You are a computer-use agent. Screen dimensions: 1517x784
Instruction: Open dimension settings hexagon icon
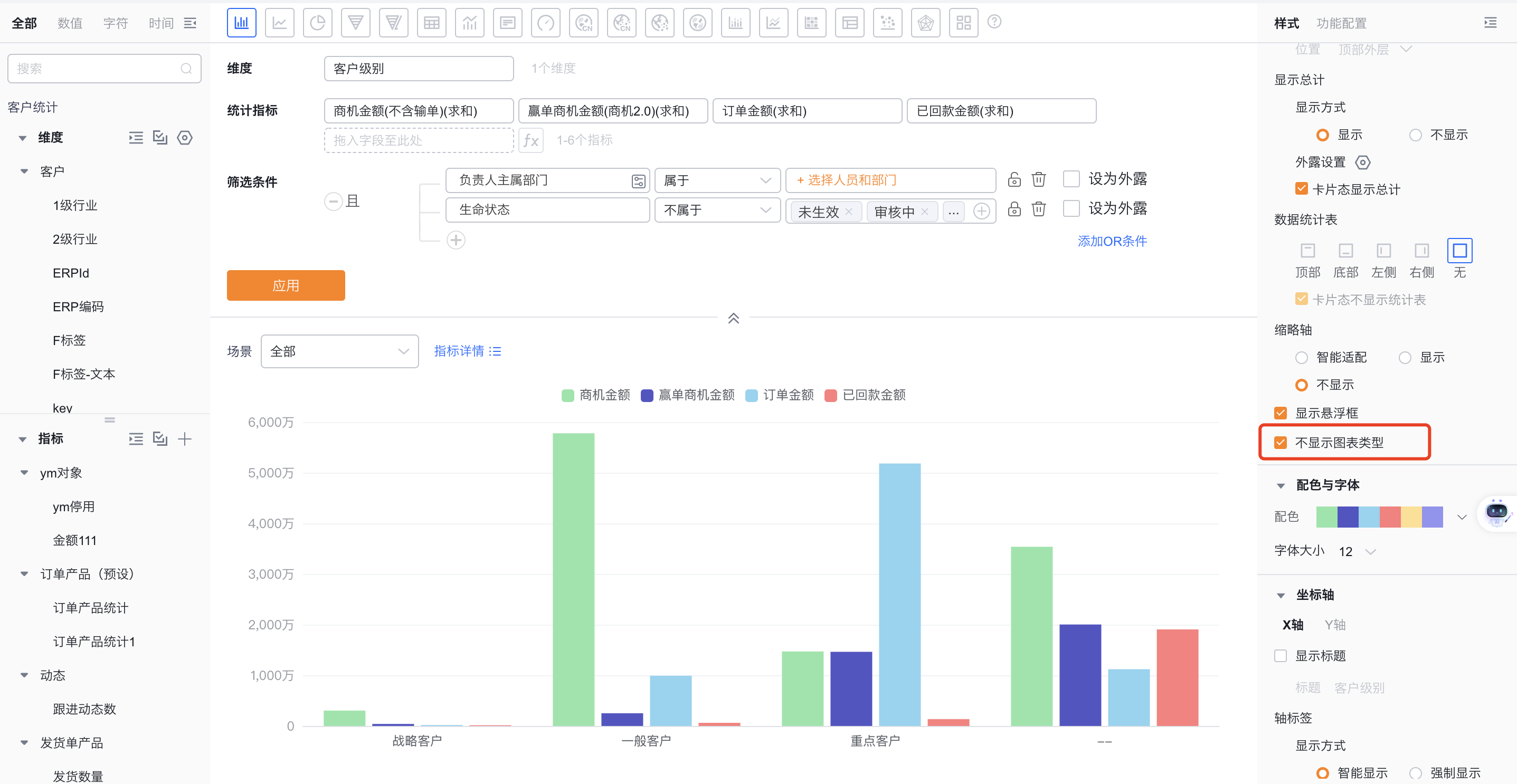coord(184,138)
